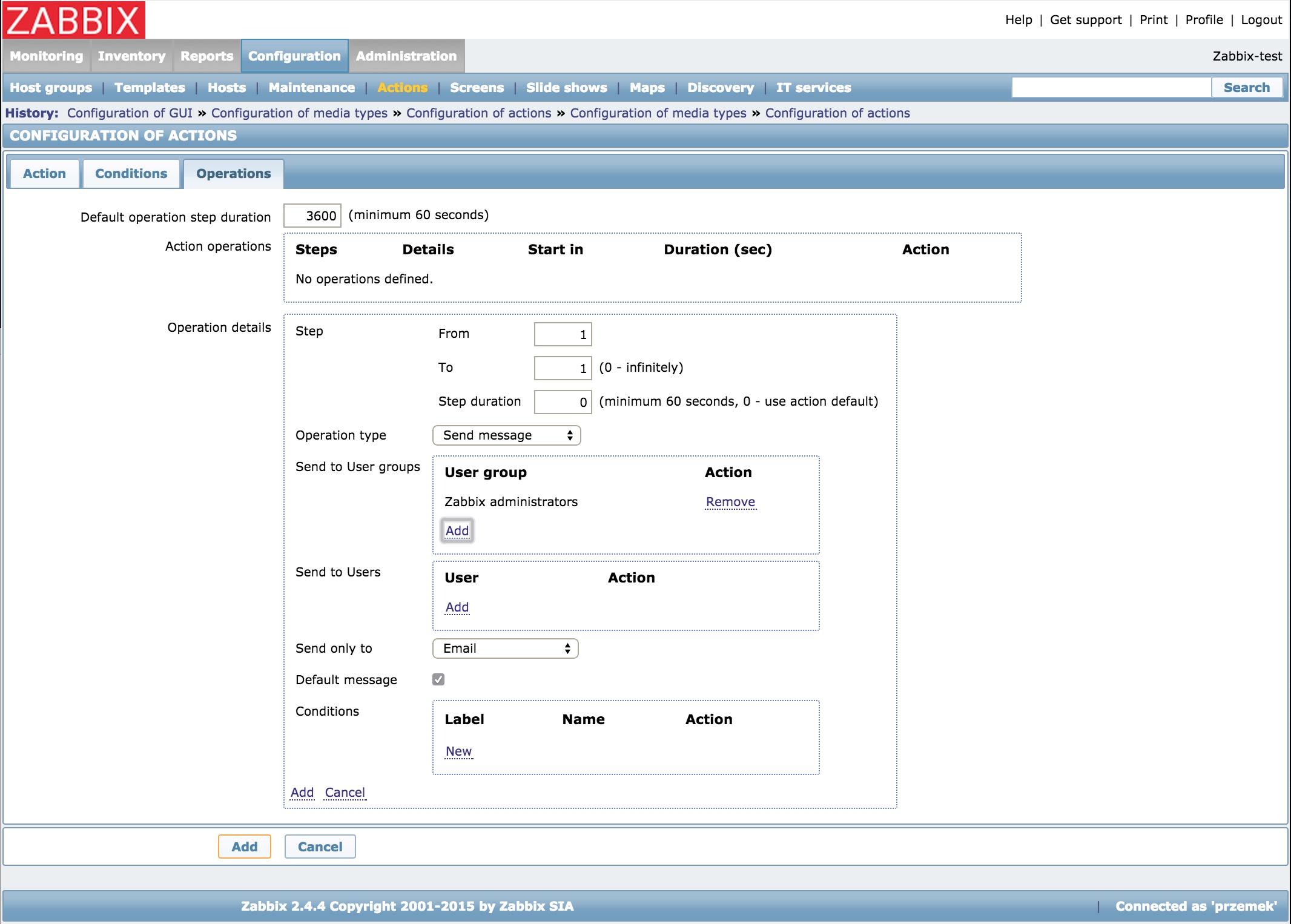Add a user in Send to Users

(x=457, y=607)
